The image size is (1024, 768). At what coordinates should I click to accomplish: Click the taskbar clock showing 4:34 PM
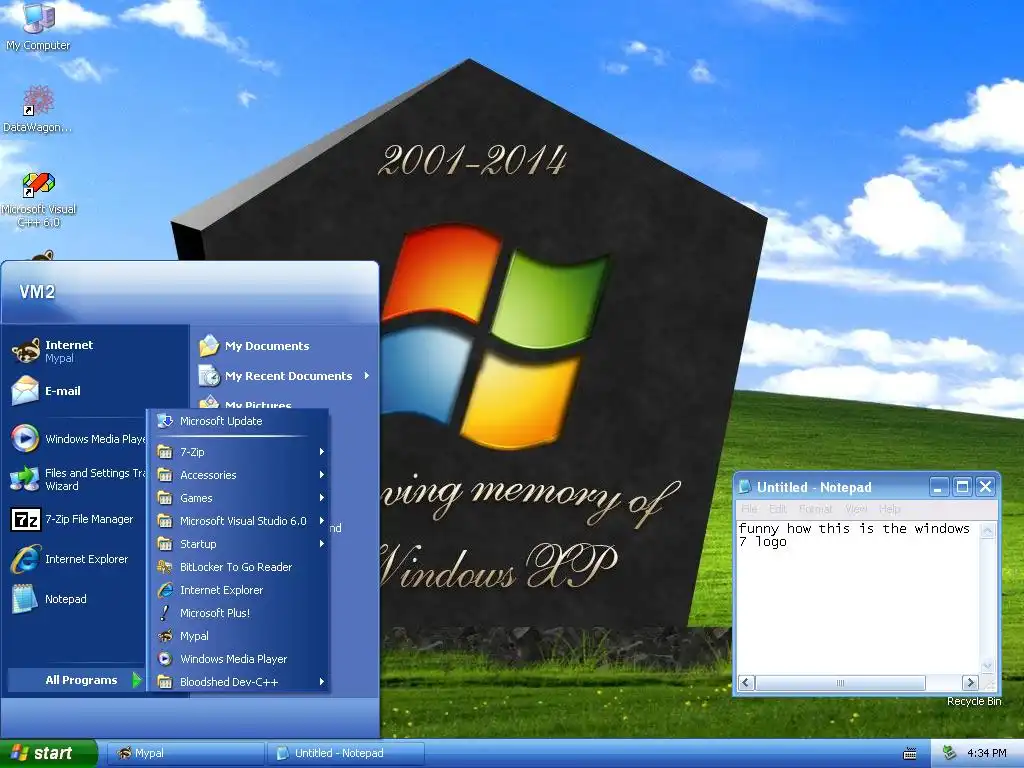tap(986, 753)
